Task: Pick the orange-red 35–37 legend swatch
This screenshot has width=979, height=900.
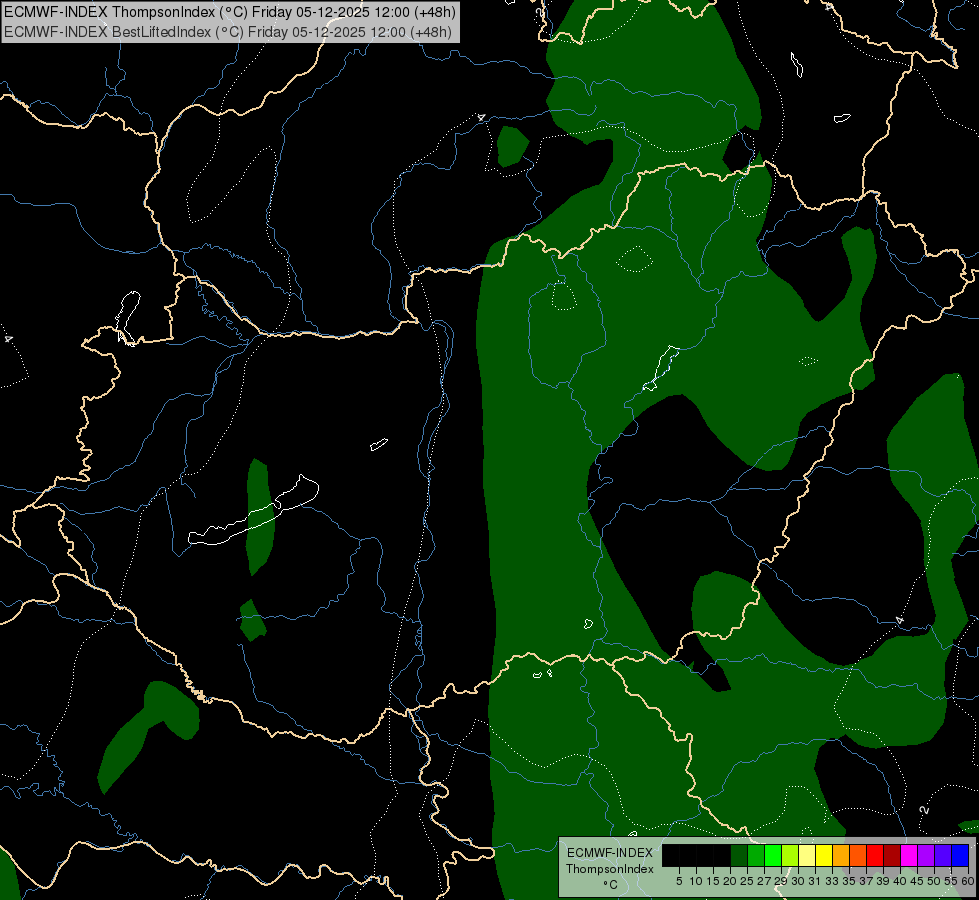Action: point(858,855)
